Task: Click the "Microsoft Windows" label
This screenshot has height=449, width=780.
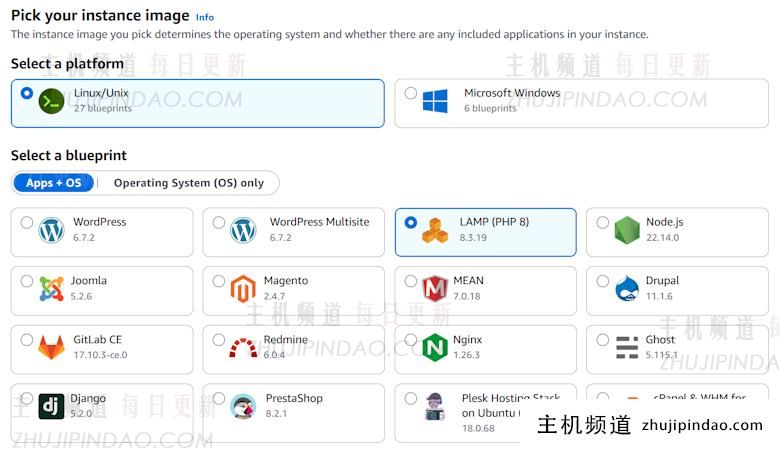Action: [512, 93]
